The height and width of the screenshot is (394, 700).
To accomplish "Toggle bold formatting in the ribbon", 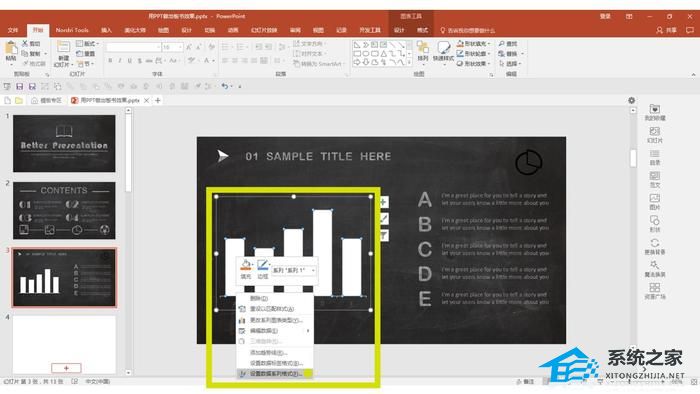I will pos(110,61).
